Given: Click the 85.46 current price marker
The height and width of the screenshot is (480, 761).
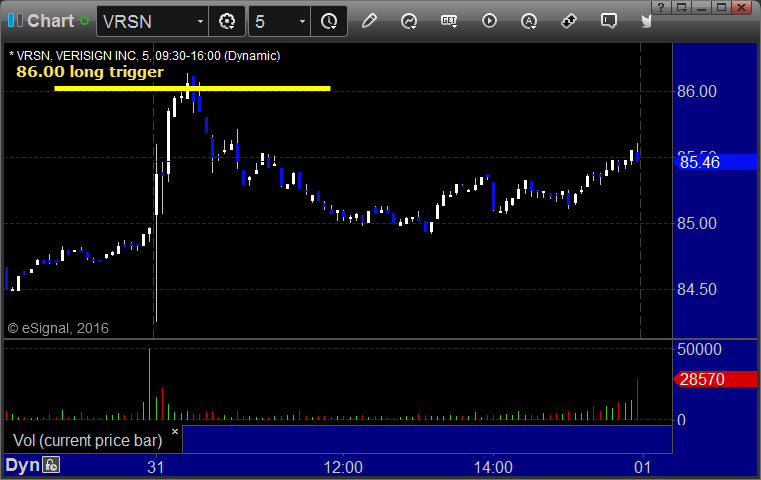Looking at the screenshot, I should pos(715,162).
